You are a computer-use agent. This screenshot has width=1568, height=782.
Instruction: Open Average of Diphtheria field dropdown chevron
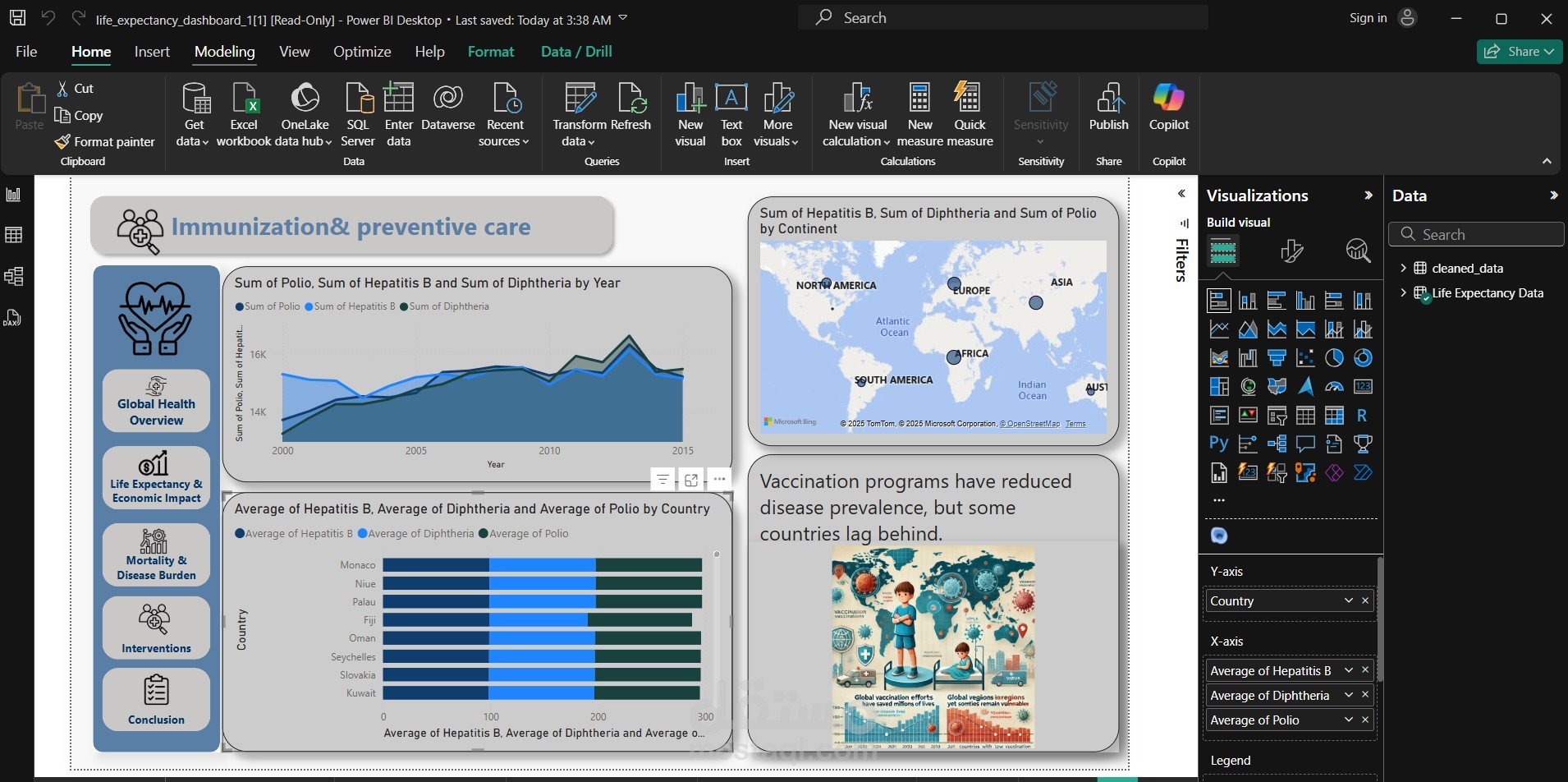1348,695
